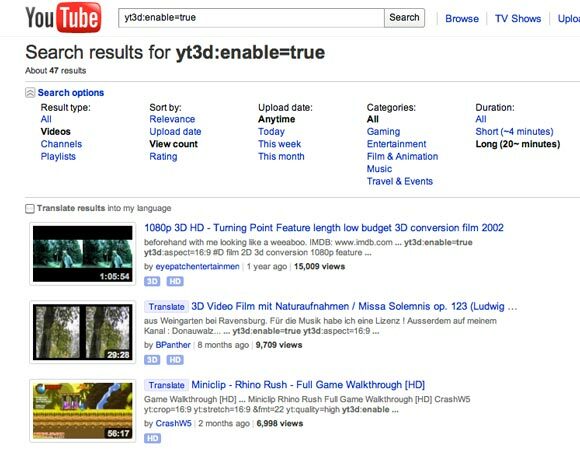Click the HD badge under Rhino Rush video
Viewport: 580px width, 457px height.
152,438
